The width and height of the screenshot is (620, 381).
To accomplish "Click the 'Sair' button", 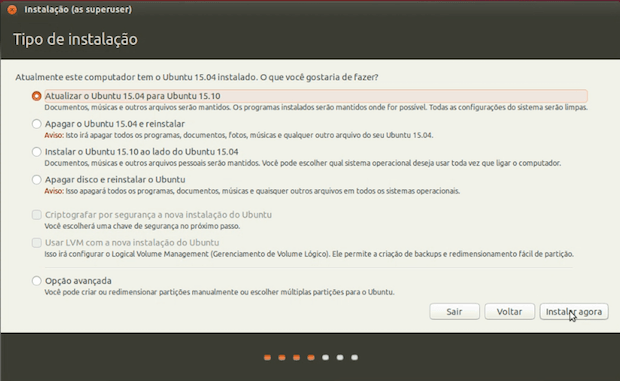I will pos(454,312).
